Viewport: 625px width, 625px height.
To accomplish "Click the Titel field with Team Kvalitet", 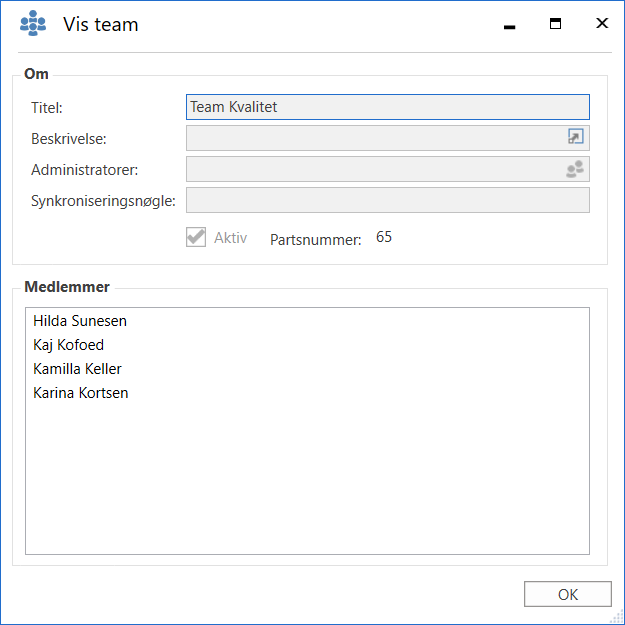I will pos(387,107).
